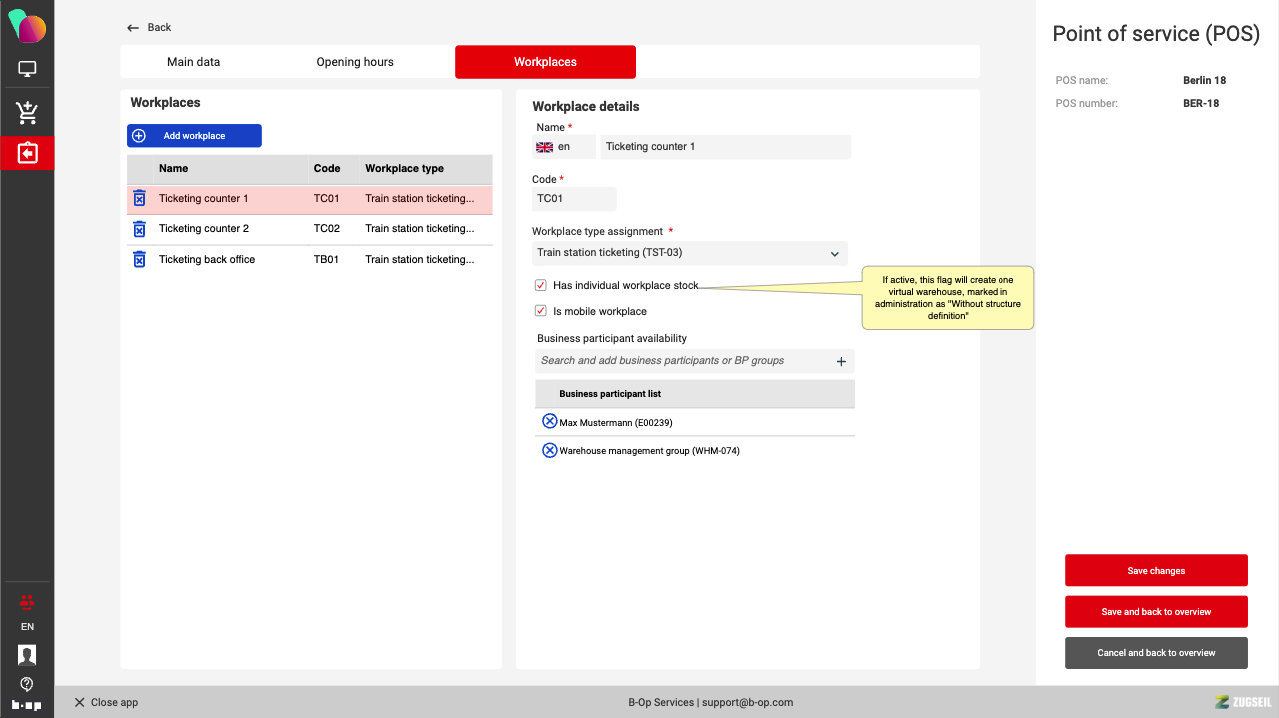Click the Add workplace button

(194, 136)
